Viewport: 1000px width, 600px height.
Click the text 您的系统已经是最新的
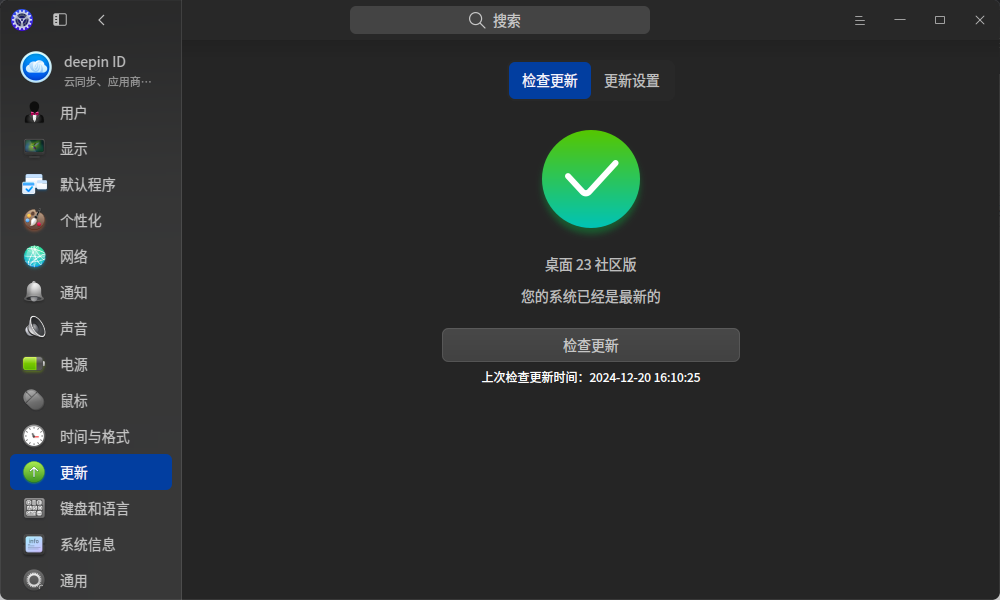tap(591, 296)
